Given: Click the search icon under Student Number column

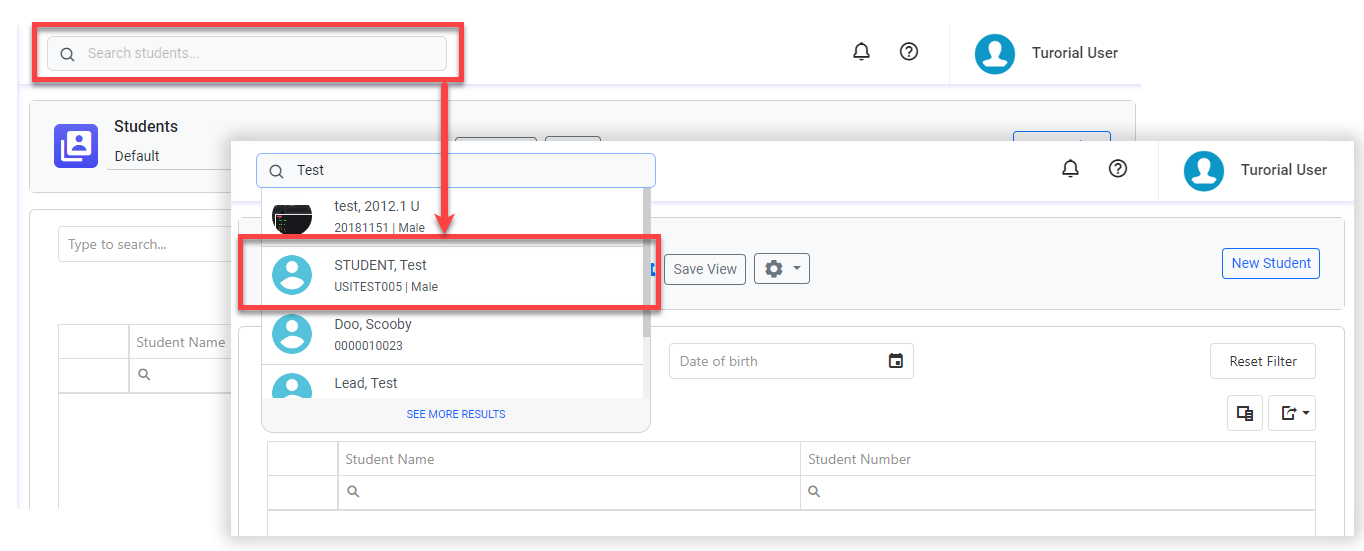Looking at the screenshot, I should [x=814, y=492].
